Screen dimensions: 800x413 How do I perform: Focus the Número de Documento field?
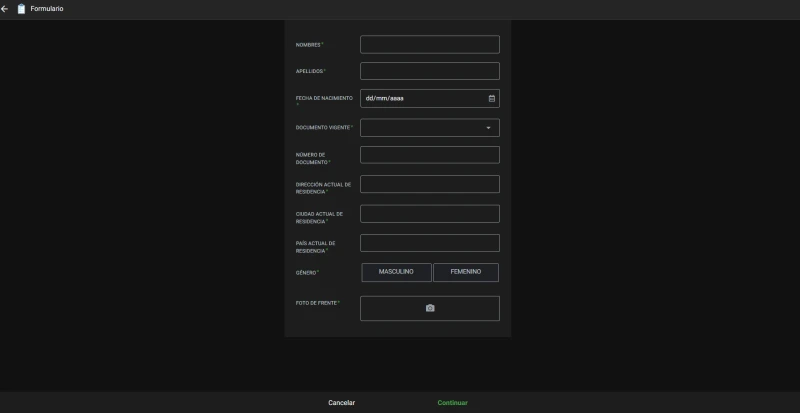[430, 155]
